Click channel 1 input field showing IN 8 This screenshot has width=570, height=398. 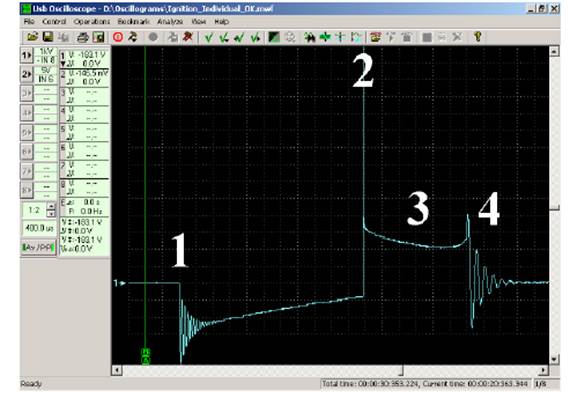[x=46, y=60]
